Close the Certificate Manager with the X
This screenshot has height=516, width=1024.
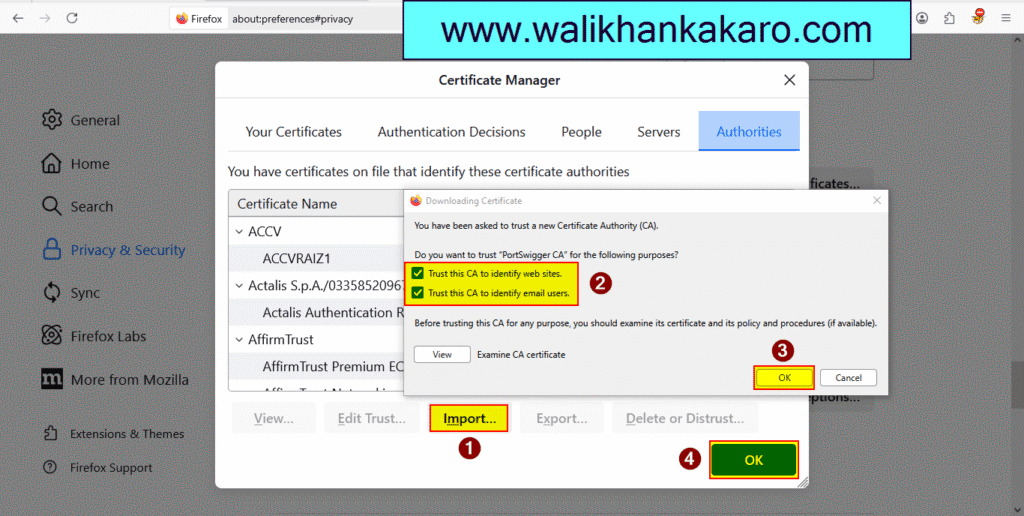[789, 80]
